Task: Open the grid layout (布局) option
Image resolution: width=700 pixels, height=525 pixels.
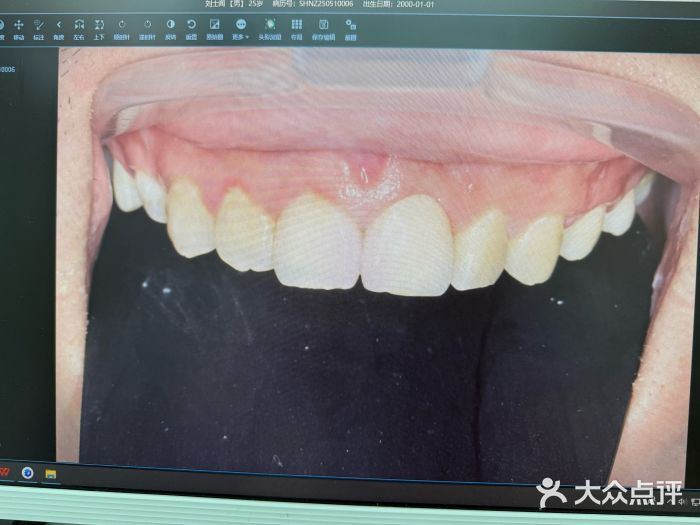Action: coord(297,29)
